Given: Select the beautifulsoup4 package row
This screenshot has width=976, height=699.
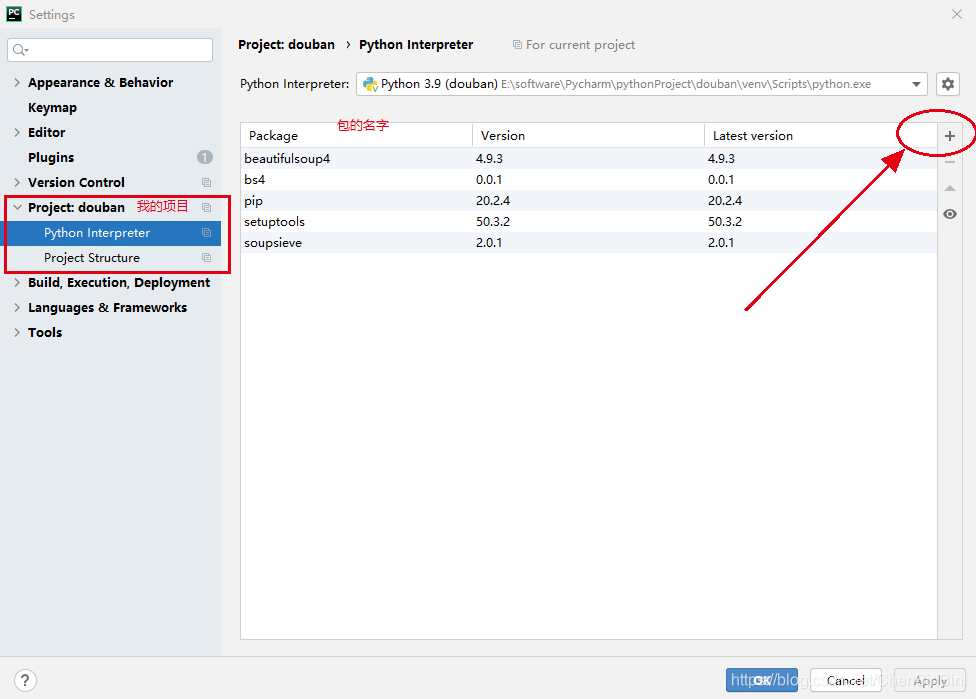Looking at the screenshot, I should 589,159.
